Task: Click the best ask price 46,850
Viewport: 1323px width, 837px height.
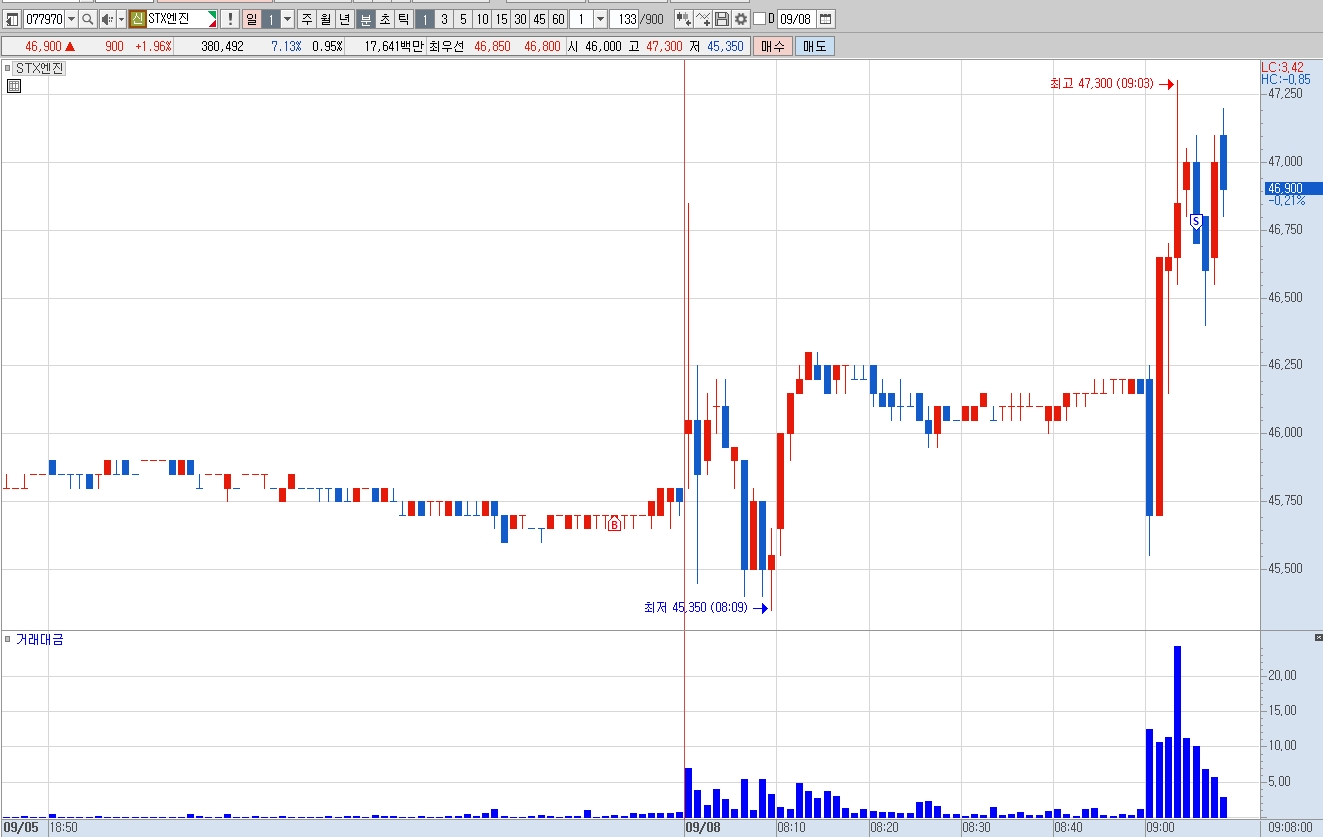Action: (x=492, y=46)
